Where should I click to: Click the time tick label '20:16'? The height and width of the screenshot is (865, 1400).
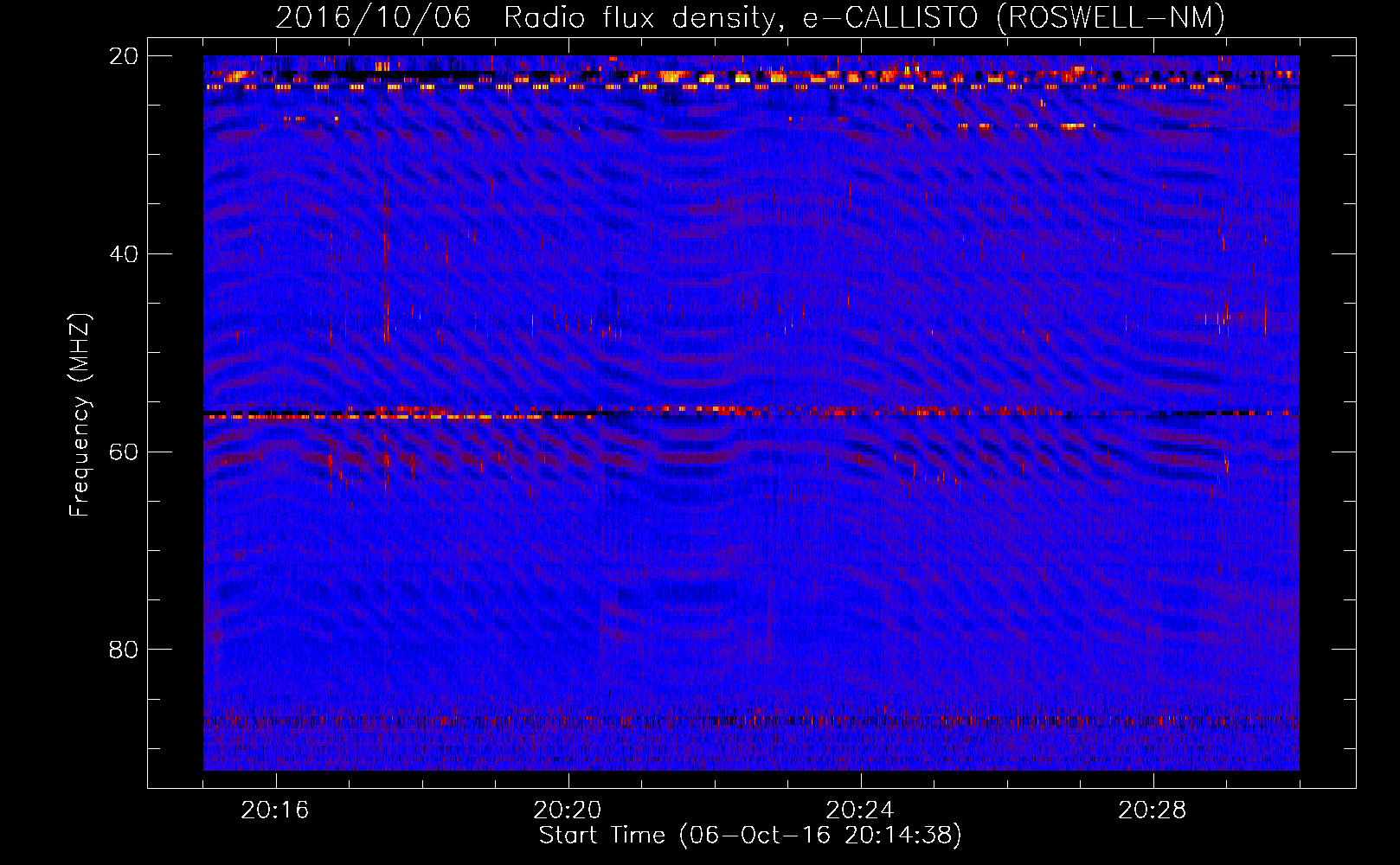(275, 811)
